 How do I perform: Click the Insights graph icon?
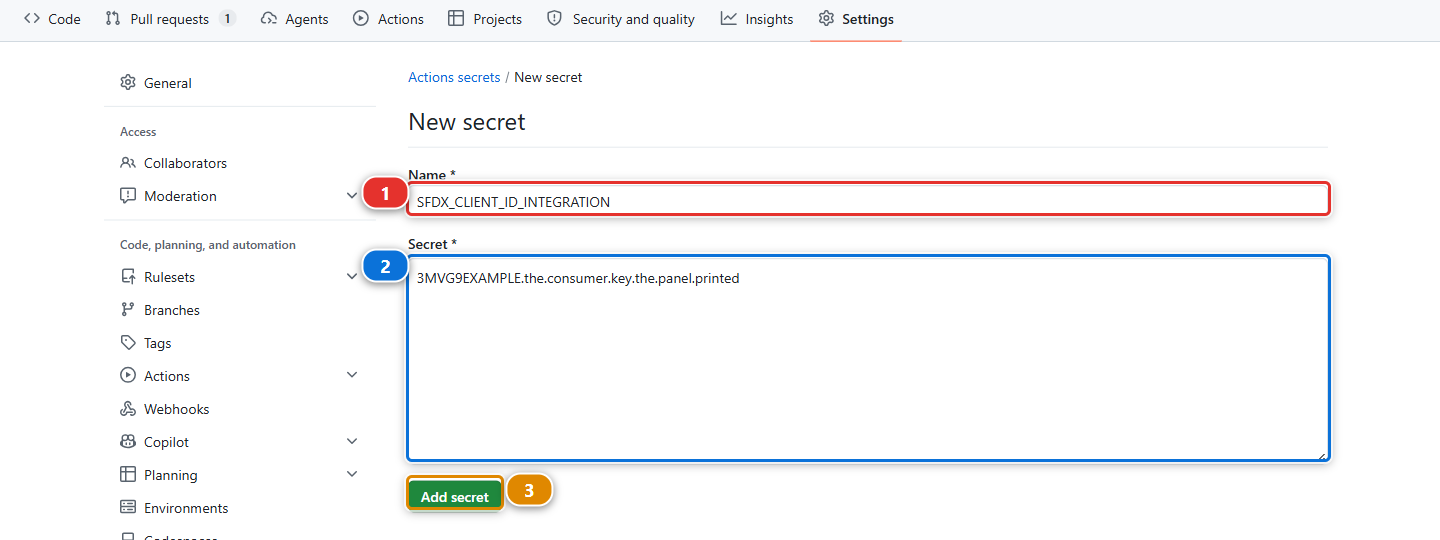pos(729,19)
